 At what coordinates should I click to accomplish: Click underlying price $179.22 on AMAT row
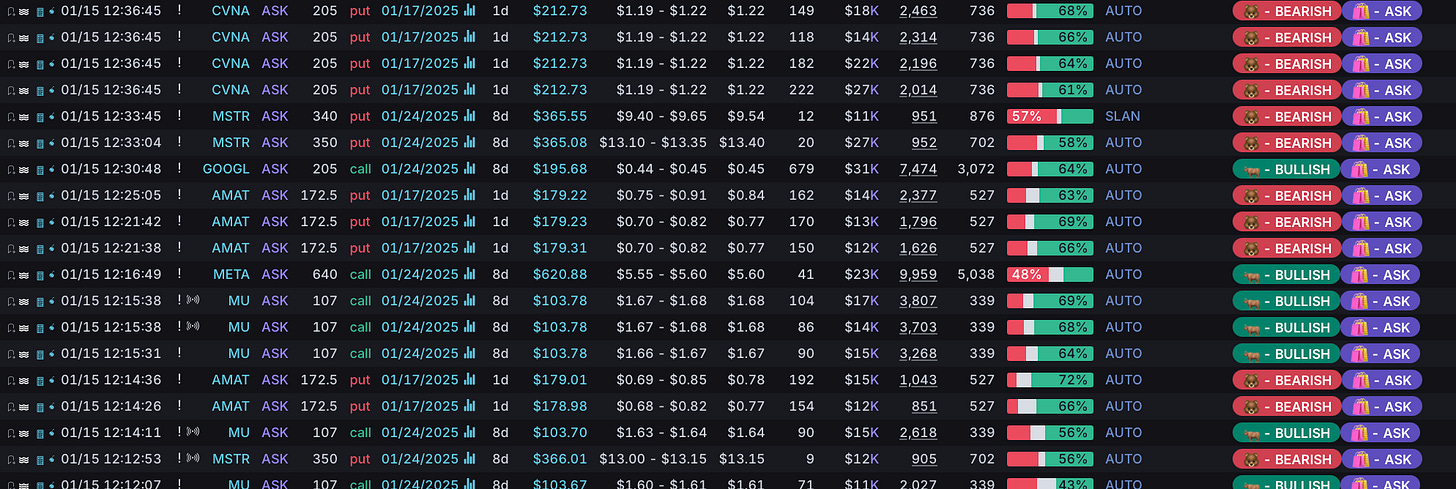tap(560, 195)
